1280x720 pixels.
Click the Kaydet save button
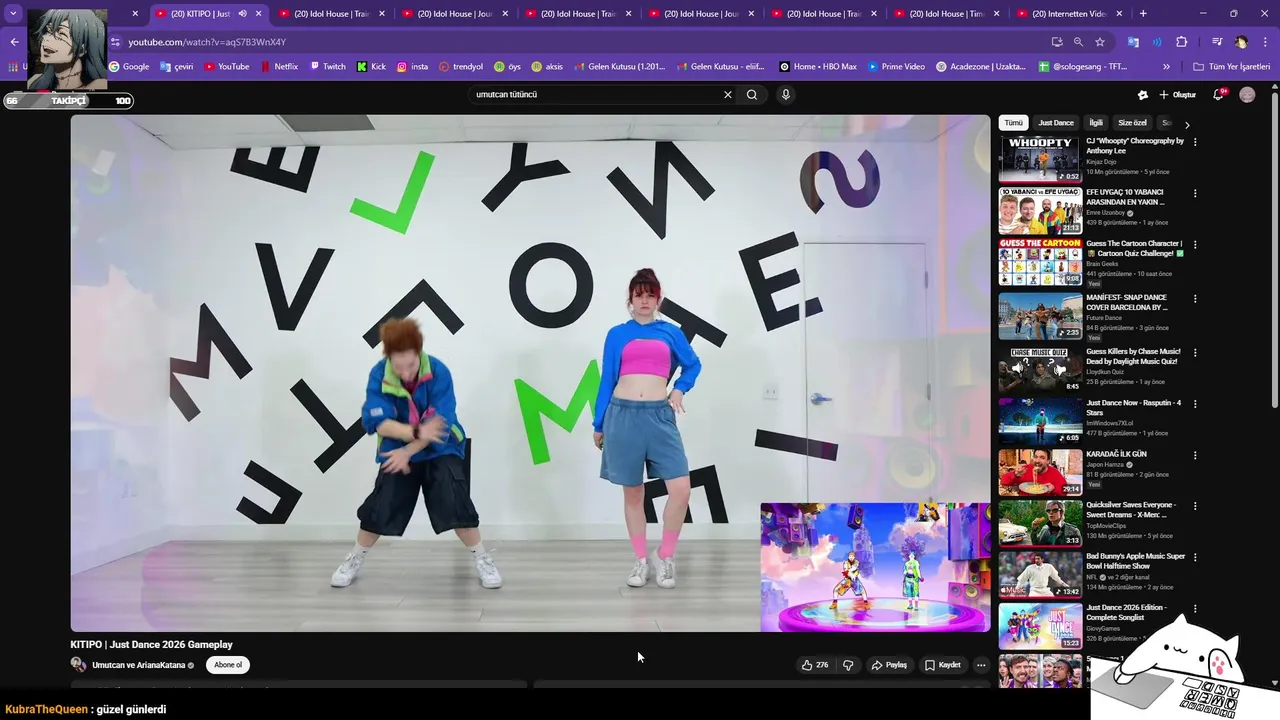pyautogui.click(x=942, y=665)
